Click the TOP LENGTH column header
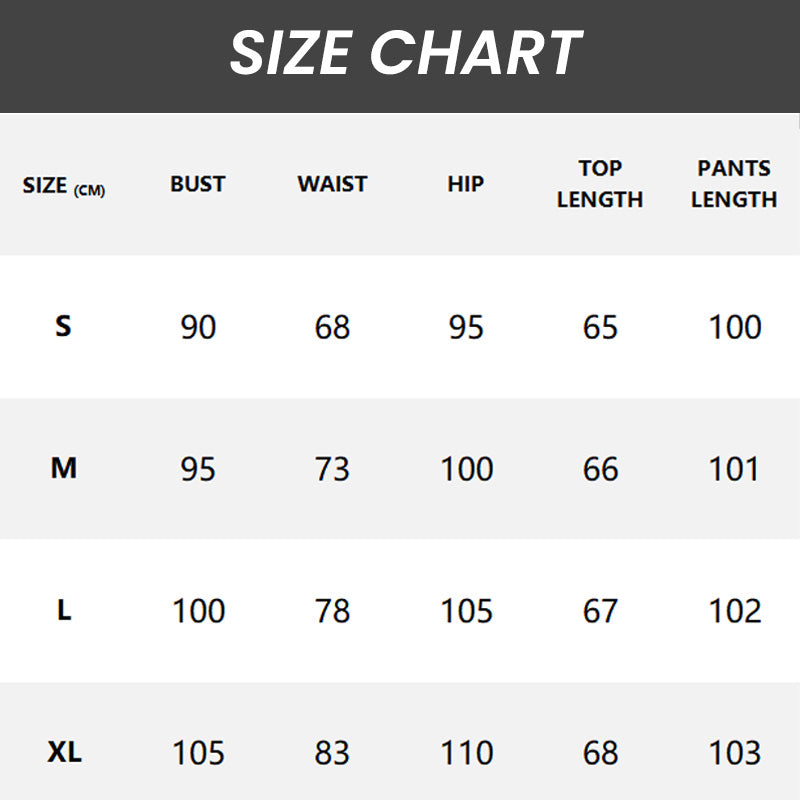The height and width of the screenshot is (800, 800). [600, 184]
